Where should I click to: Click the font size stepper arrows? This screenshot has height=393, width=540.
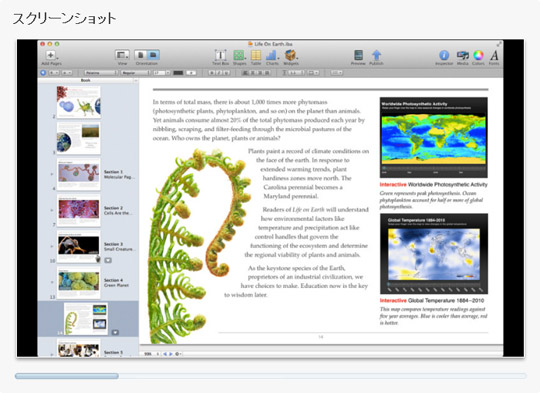pos(168,73)
